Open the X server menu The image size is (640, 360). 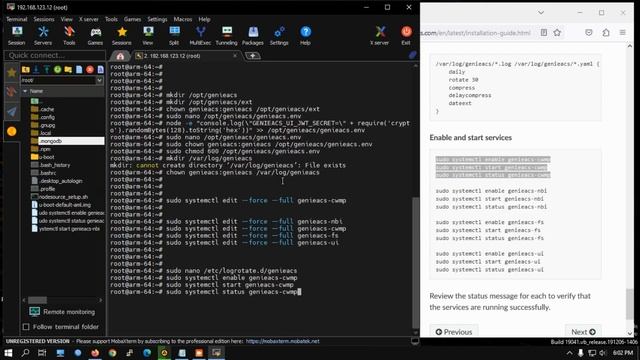click(x=89, y=19)
